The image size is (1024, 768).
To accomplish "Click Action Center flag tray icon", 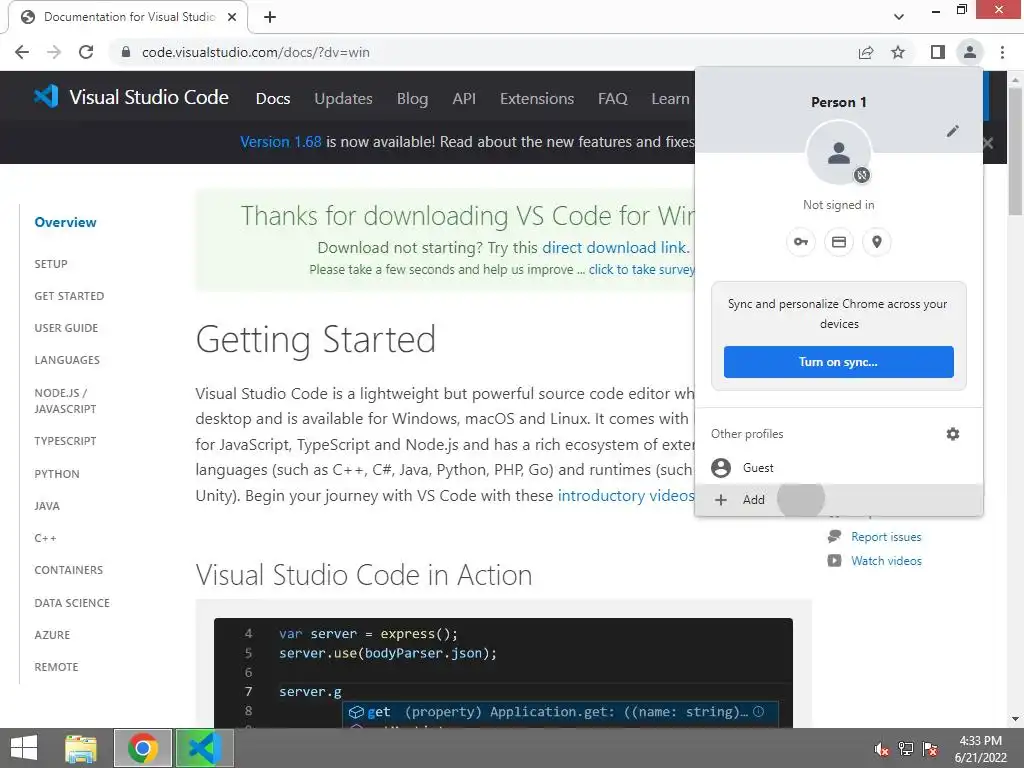I will (x=931, y=749).
